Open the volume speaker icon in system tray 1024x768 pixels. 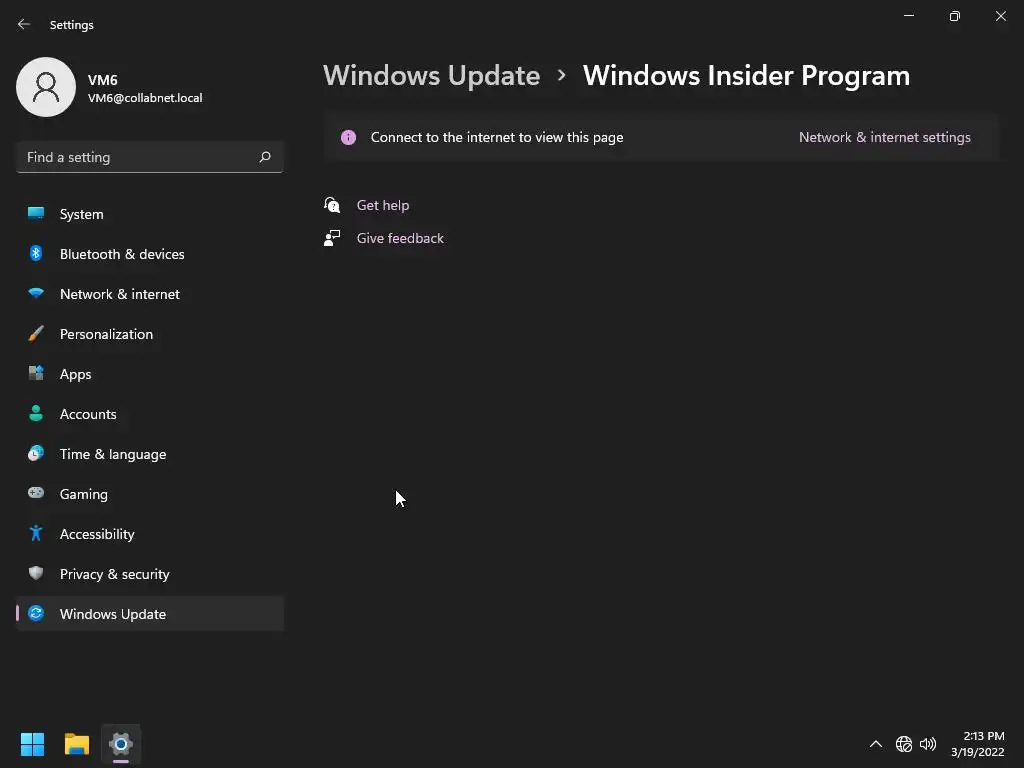tap(928, 744)
